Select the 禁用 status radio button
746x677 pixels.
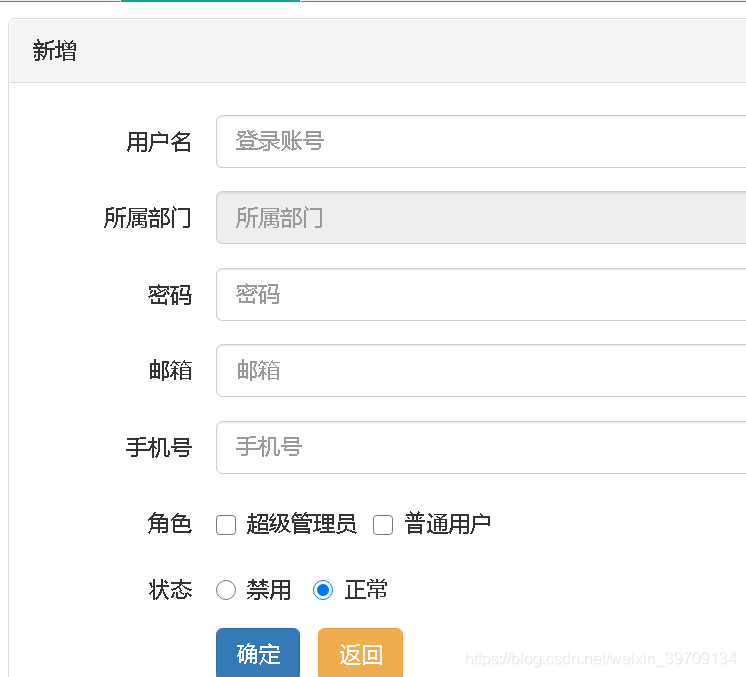(226, 590)
